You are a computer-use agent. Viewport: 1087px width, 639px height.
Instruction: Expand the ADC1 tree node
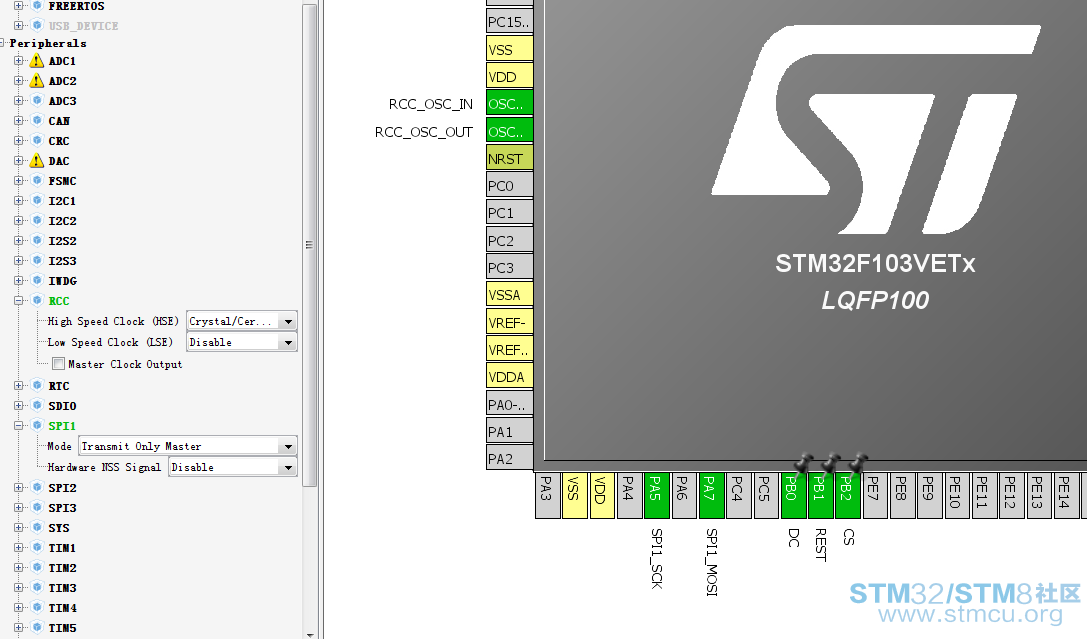pos(19,61)
